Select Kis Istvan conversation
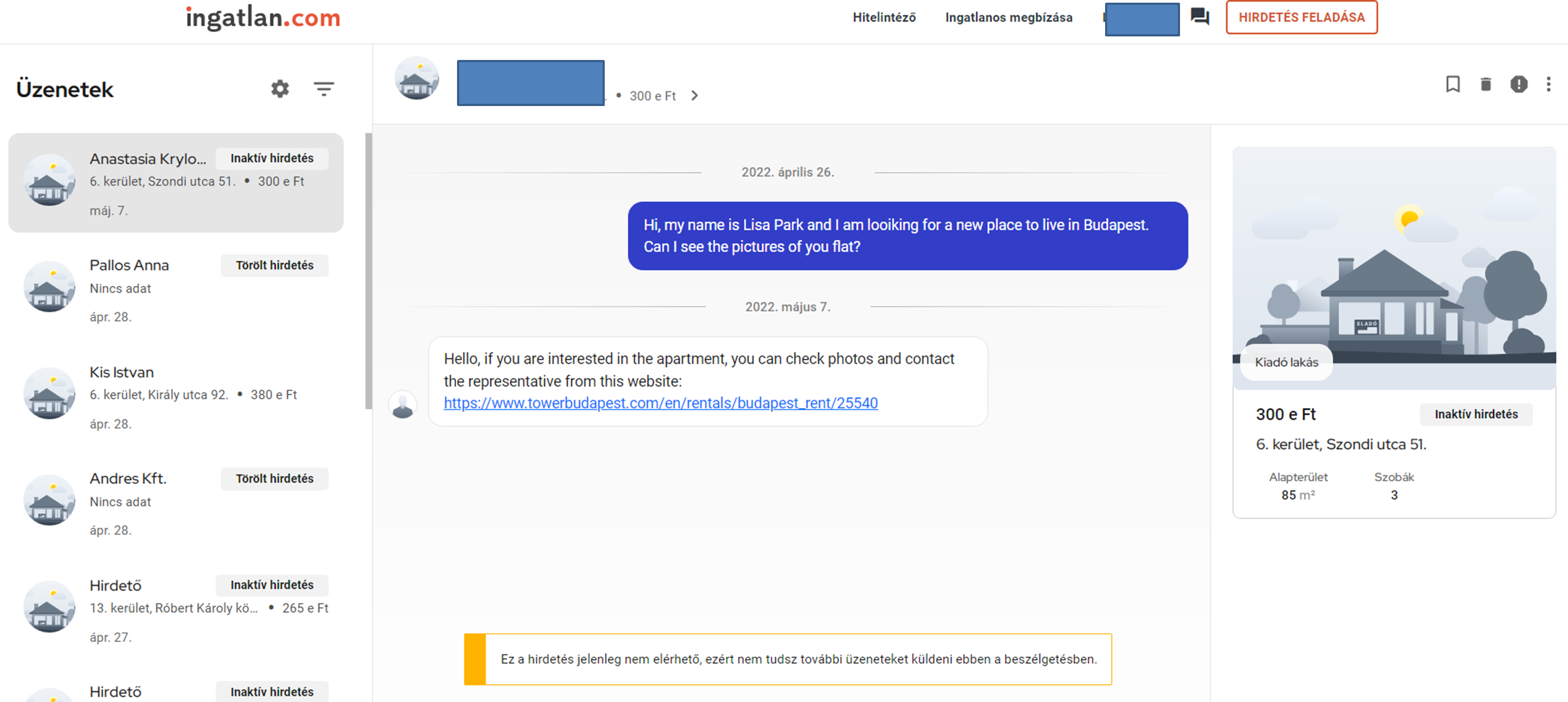The width and height of the screenshot is (1568, 702). [x=176, y=396]
